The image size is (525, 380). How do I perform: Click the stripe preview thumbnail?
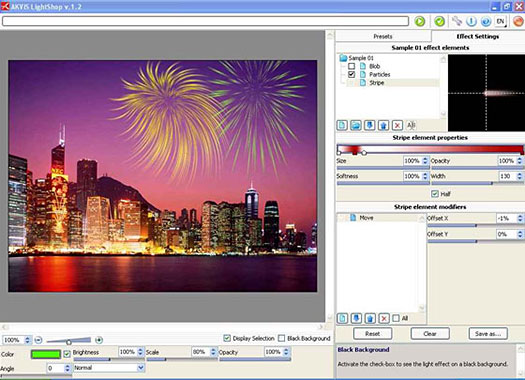[x=486, y=93]
